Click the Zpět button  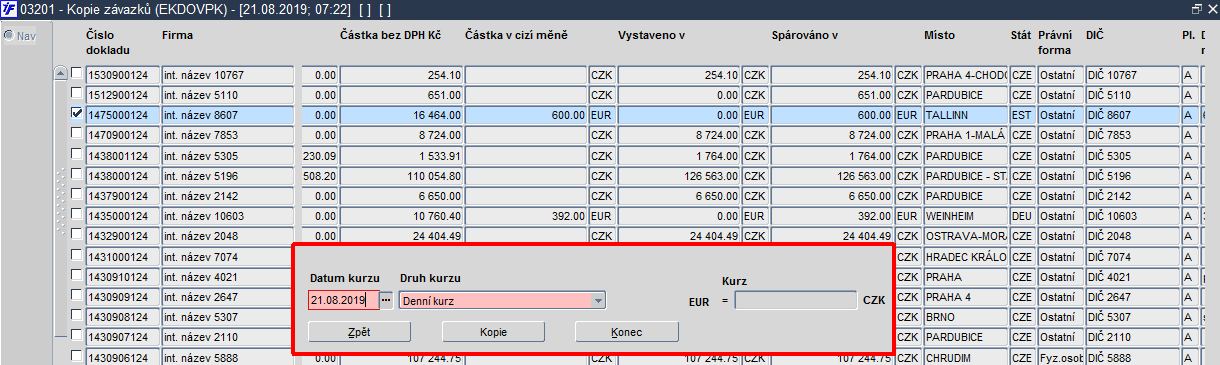point(359,332)
